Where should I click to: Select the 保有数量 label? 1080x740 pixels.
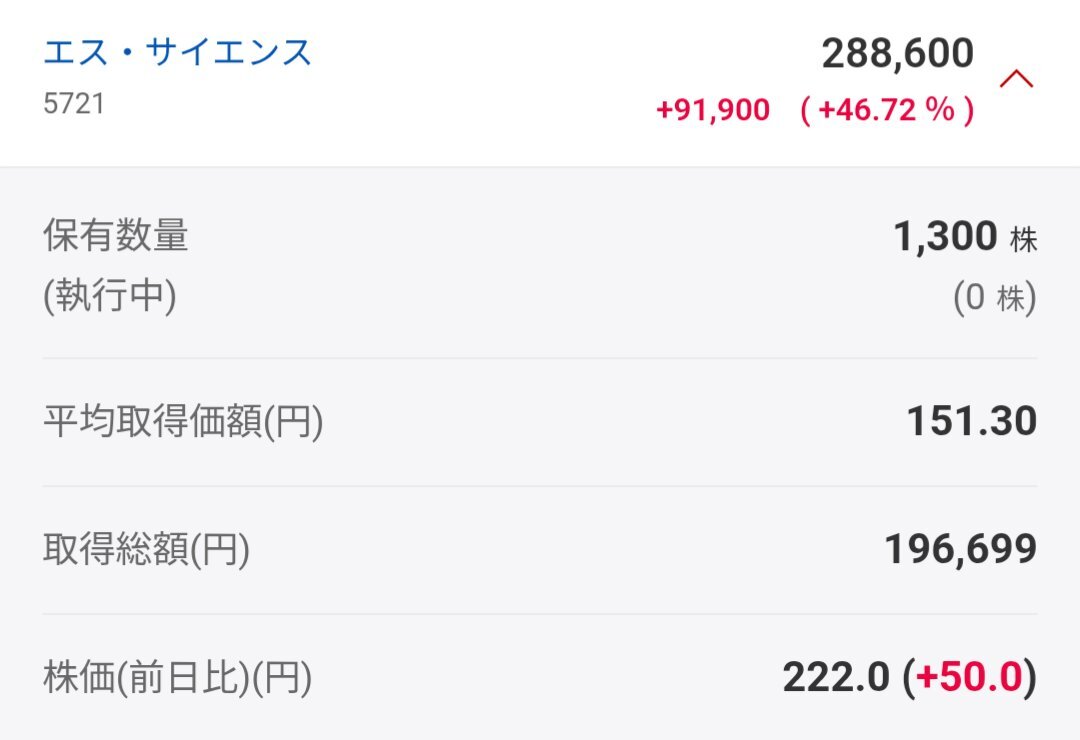coord(116,236)
